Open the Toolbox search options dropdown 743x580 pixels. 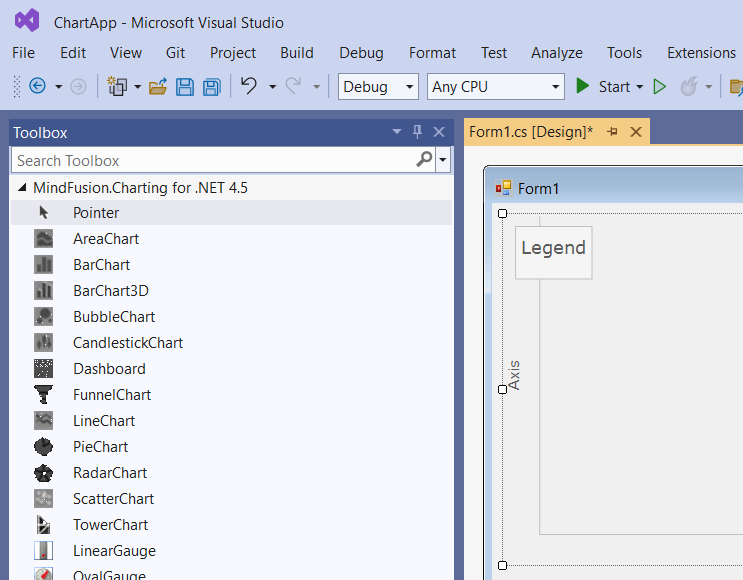click(x=443, y=160)
